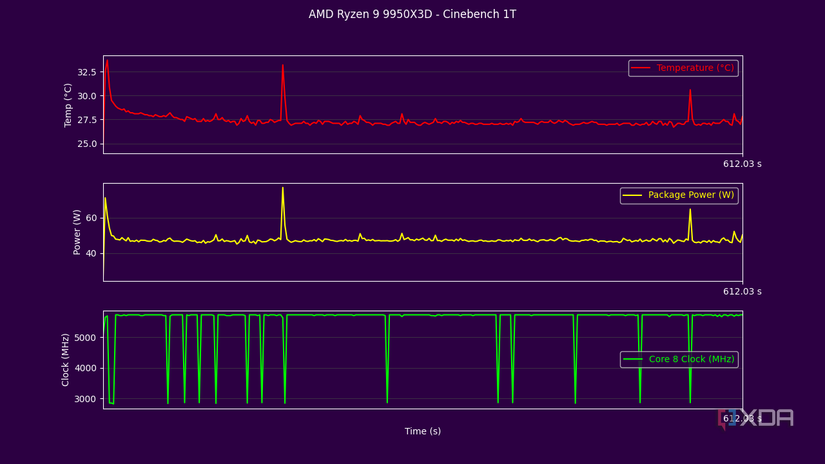Image resolution: width=825 pixels, height=464 pixels.
Task: Click the Time (s) axis label
Action: 422,431
